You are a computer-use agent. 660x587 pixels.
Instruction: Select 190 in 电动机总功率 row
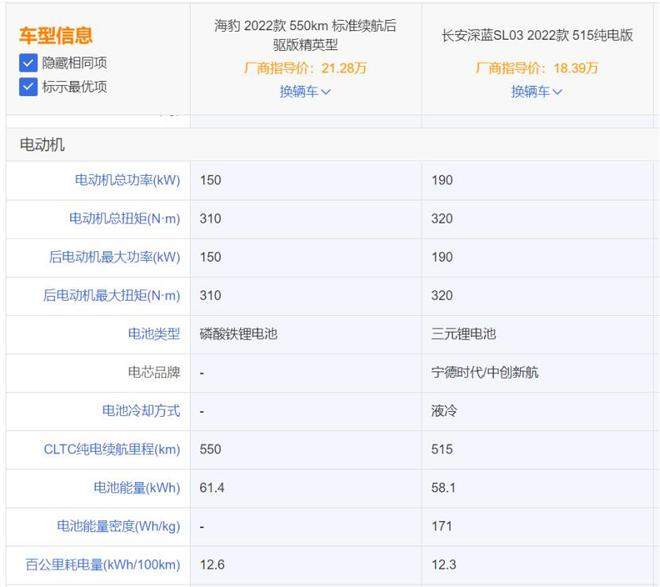point(442,181)
